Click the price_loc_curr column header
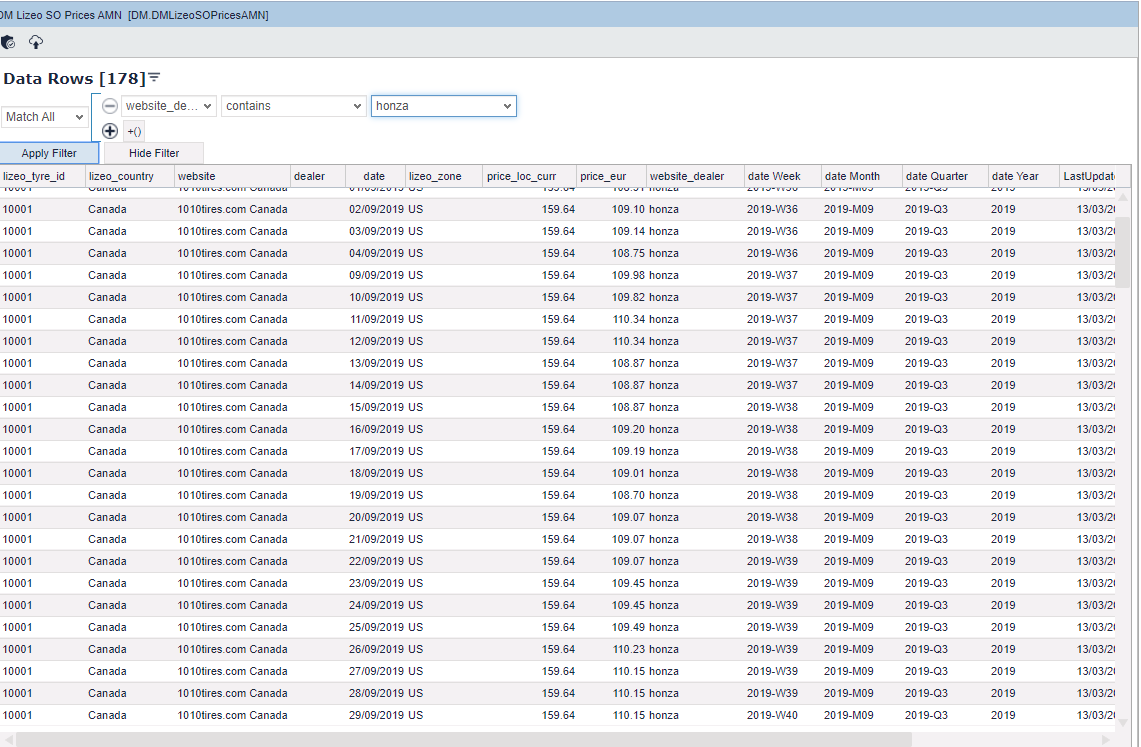Screen dimensions: 1141x747 coord(521,176)
